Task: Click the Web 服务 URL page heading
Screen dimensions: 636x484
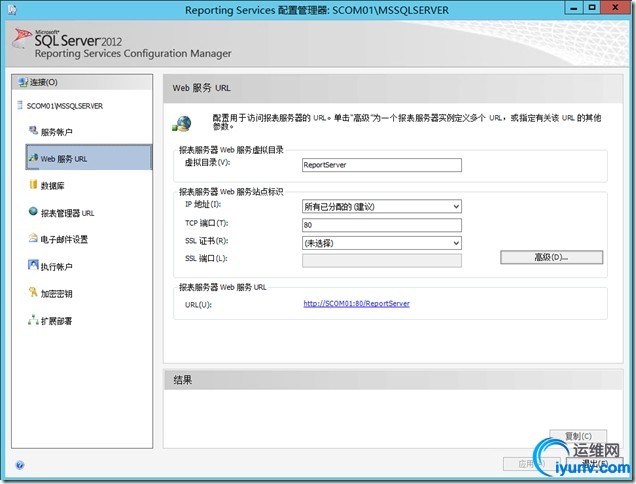Action: [202, 88]
